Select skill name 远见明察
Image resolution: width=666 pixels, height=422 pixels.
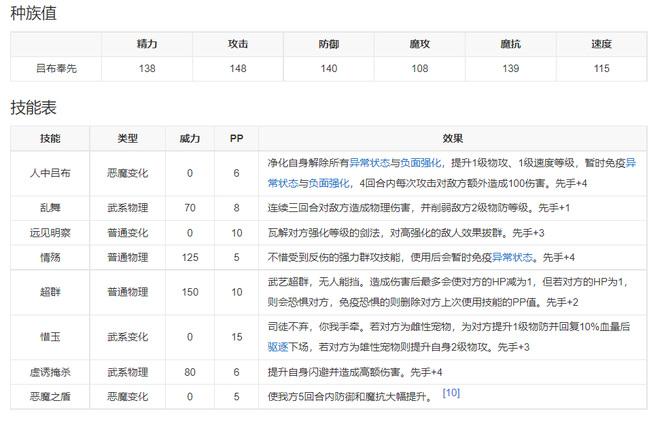point(50,233)
